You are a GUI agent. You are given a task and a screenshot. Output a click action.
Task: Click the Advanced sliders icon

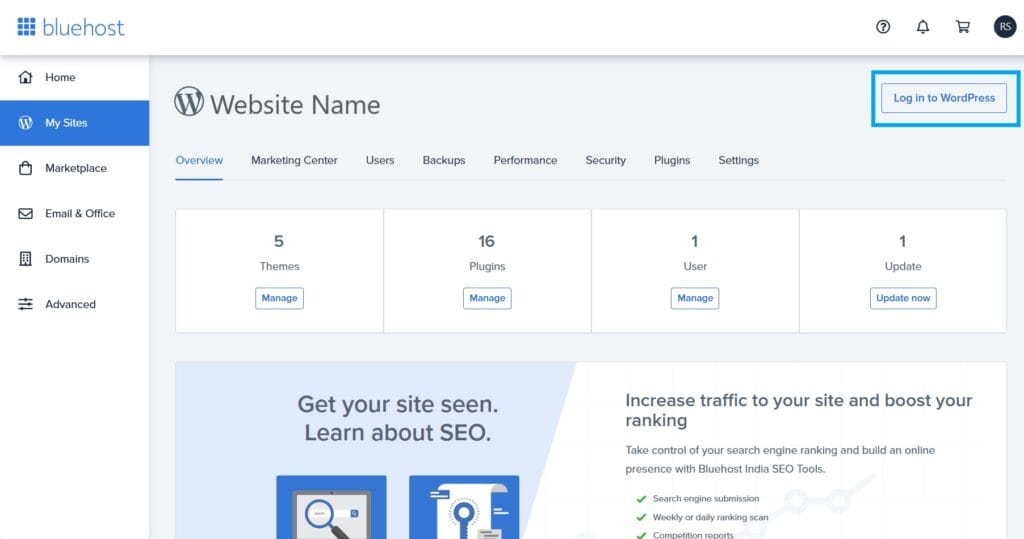coord(26,304)
